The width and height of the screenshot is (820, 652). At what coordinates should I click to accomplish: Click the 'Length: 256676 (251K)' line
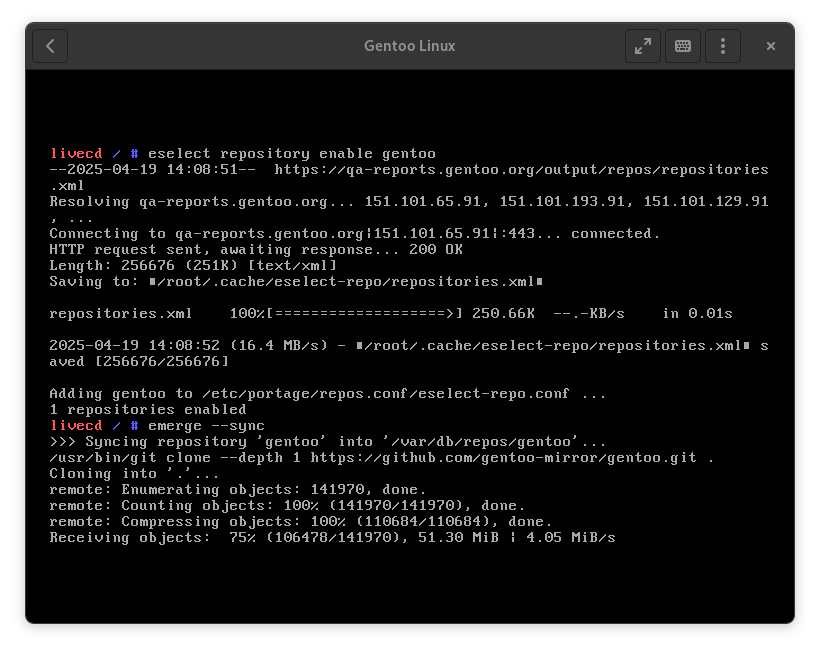(x=193, y=266)
